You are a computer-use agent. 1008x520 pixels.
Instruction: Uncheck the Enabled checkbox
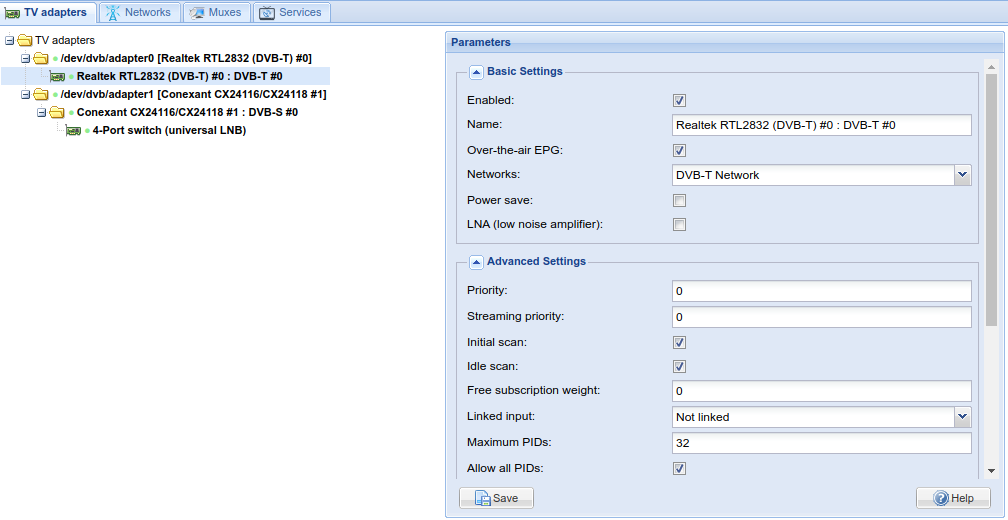pos(679,101)
